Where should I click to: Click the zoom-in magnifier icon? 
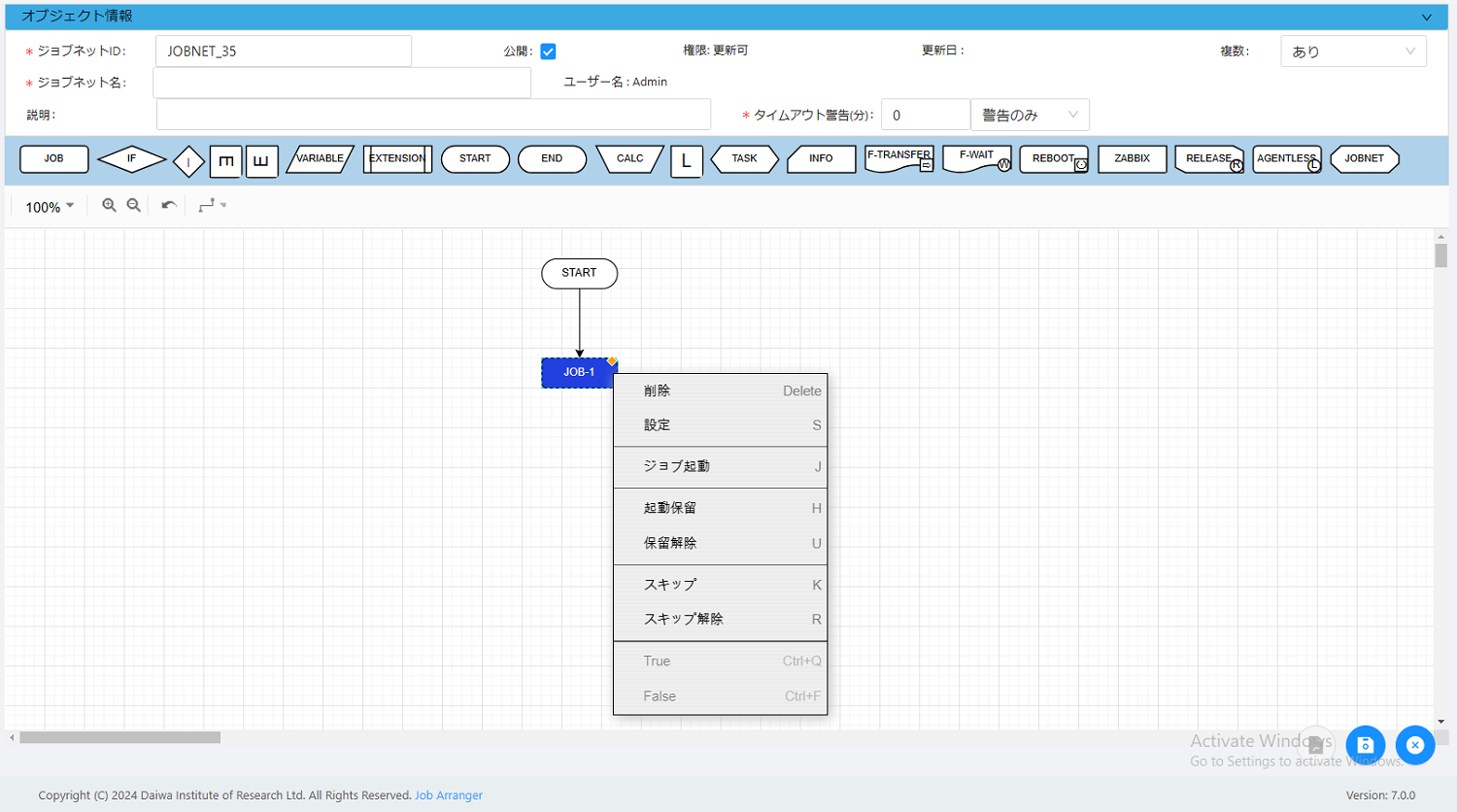pos(109,205)
